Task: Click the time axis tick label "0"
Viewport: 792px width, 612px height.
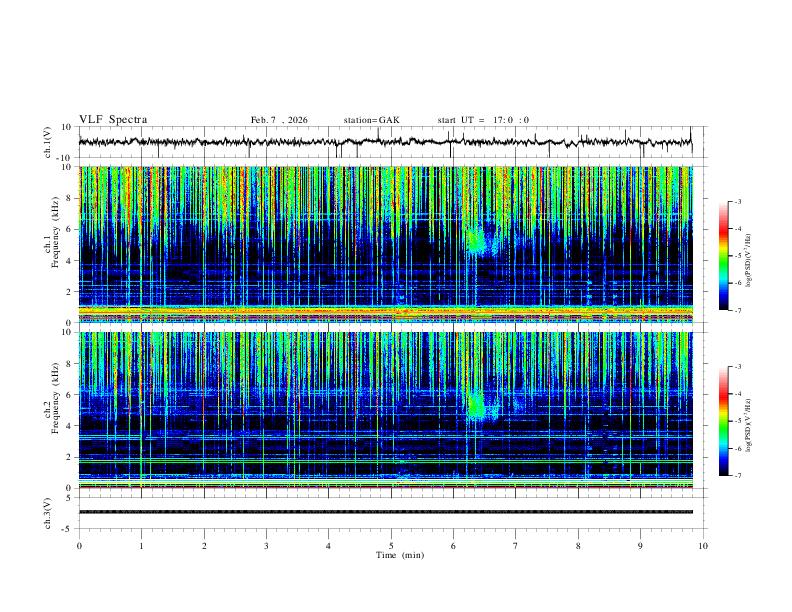Action: [79, 546]
